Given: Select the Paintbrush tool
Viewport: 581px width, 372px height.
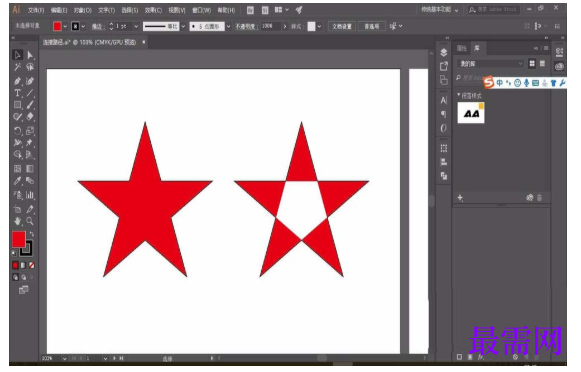Looking at the screenshot, I should pyautogui.click(x=30, y=105).
